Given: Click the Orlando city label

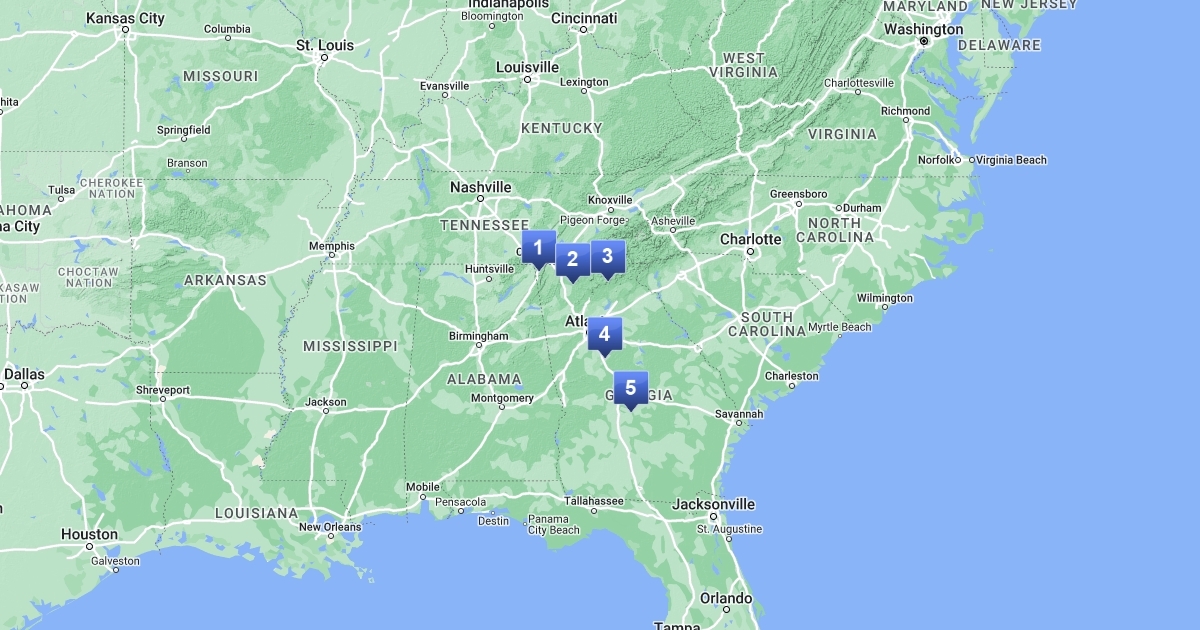Looking at the screenshot, I should [726, 598].
